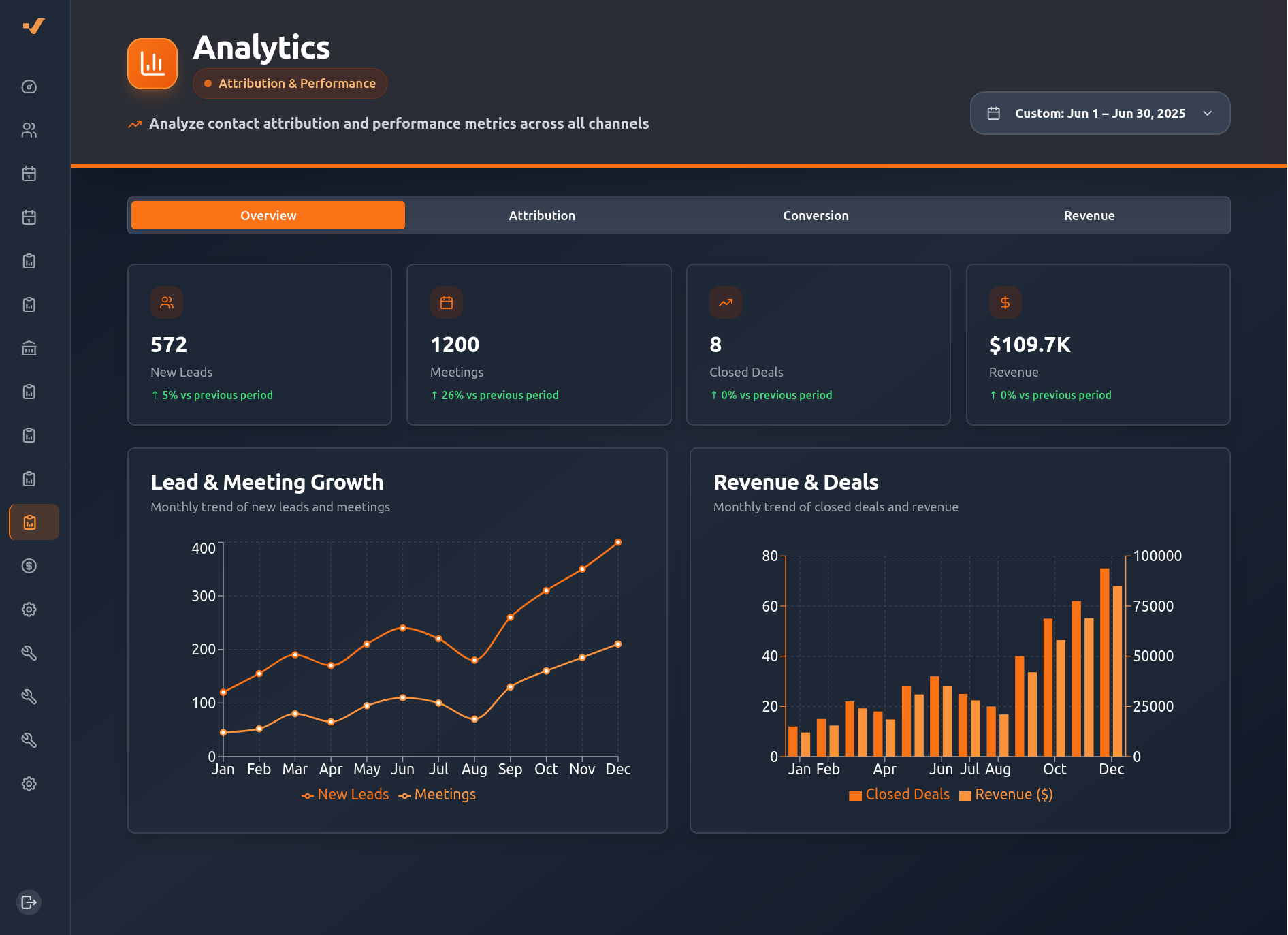This screenshot has width=1288, height=935.
Task: Click the Revenue & Deals chart title
Action: (796, 482)
